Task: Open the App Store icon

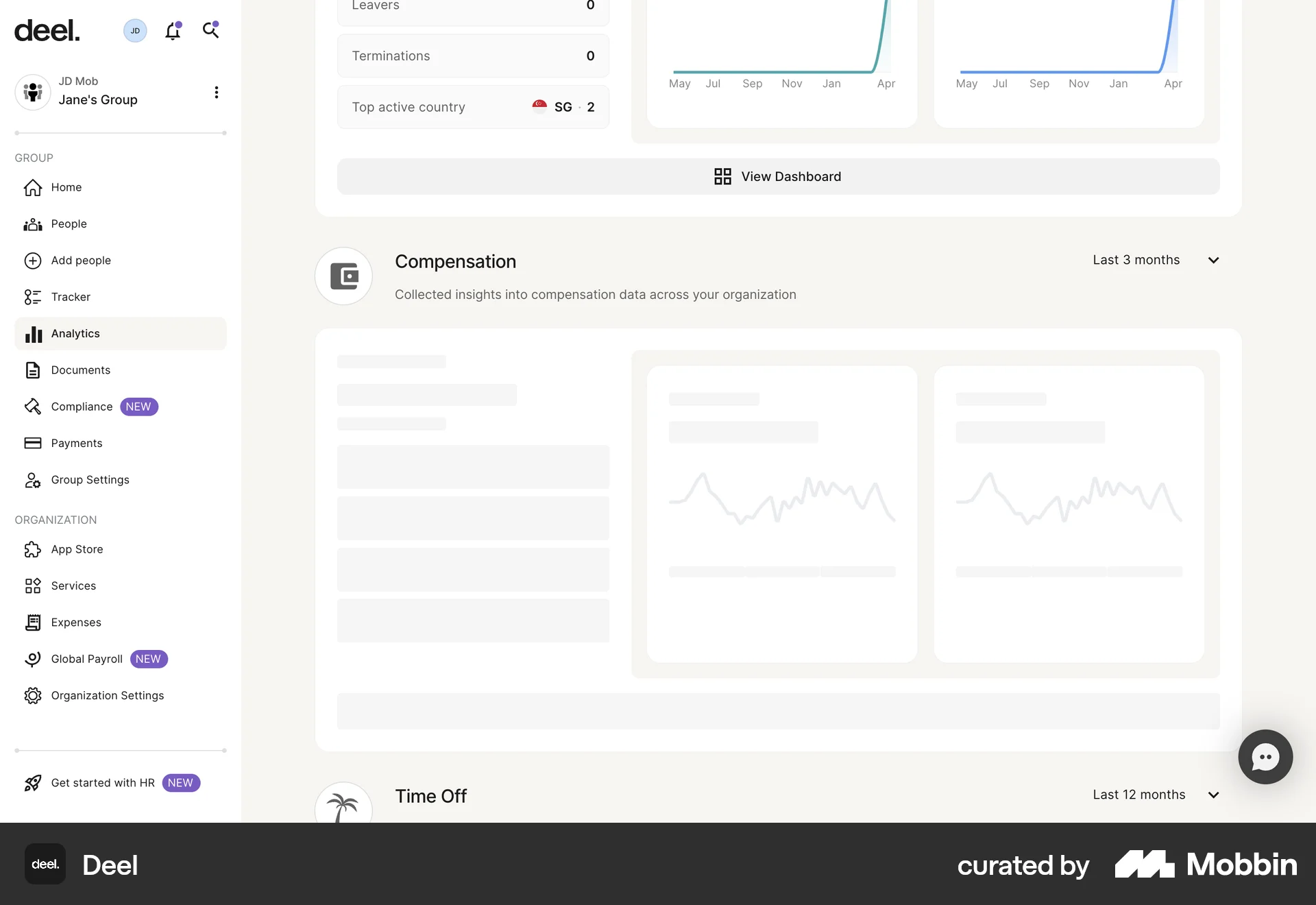Action: point(34,549)
